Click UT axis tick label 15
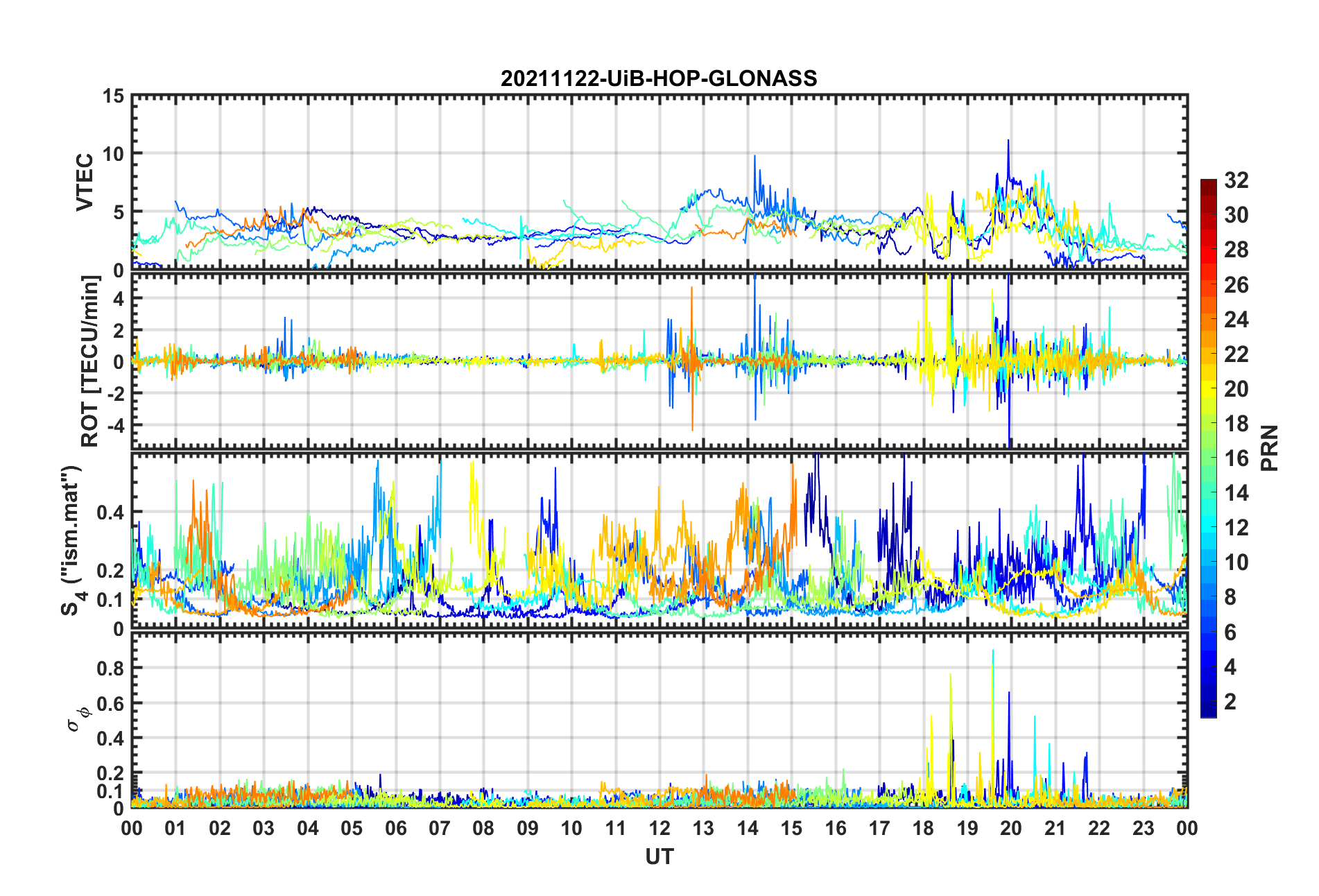 [791, 828]
